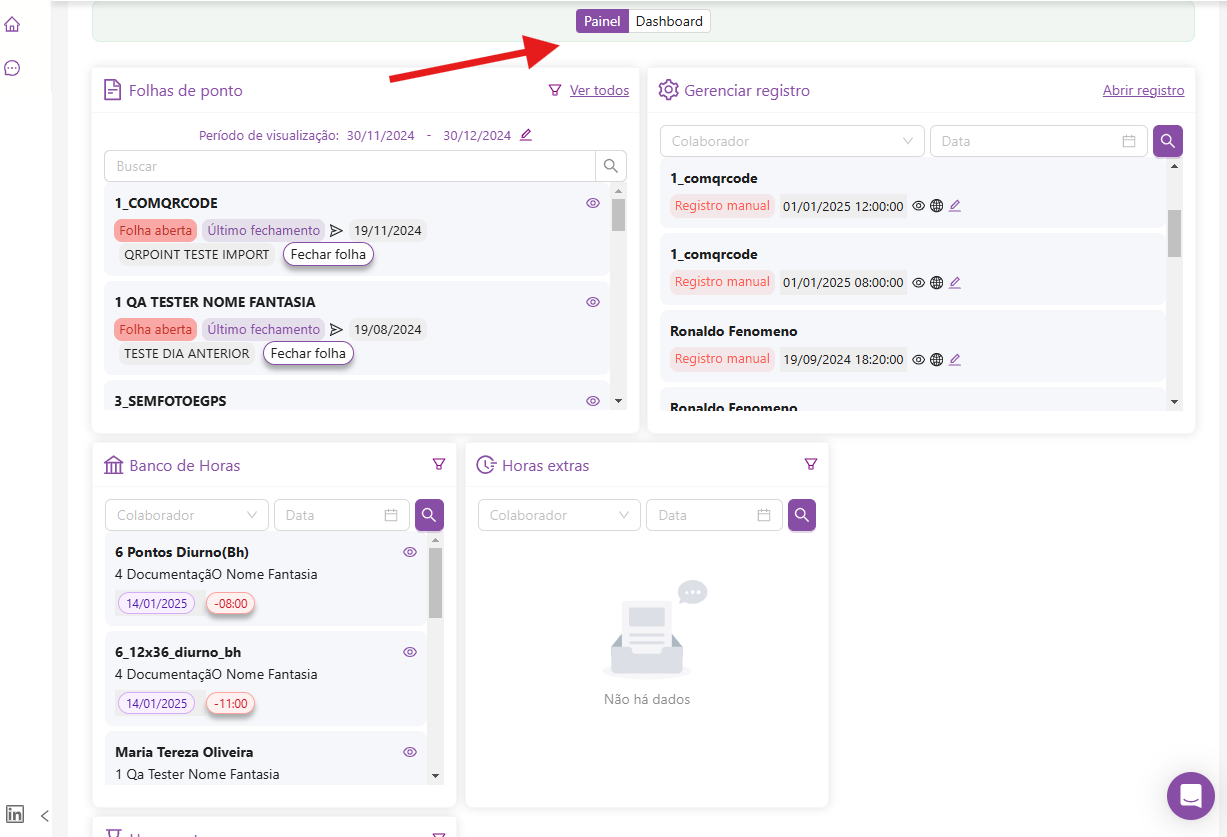Edit the Período de visualização with the pencil icon

(x=526, y=135)
